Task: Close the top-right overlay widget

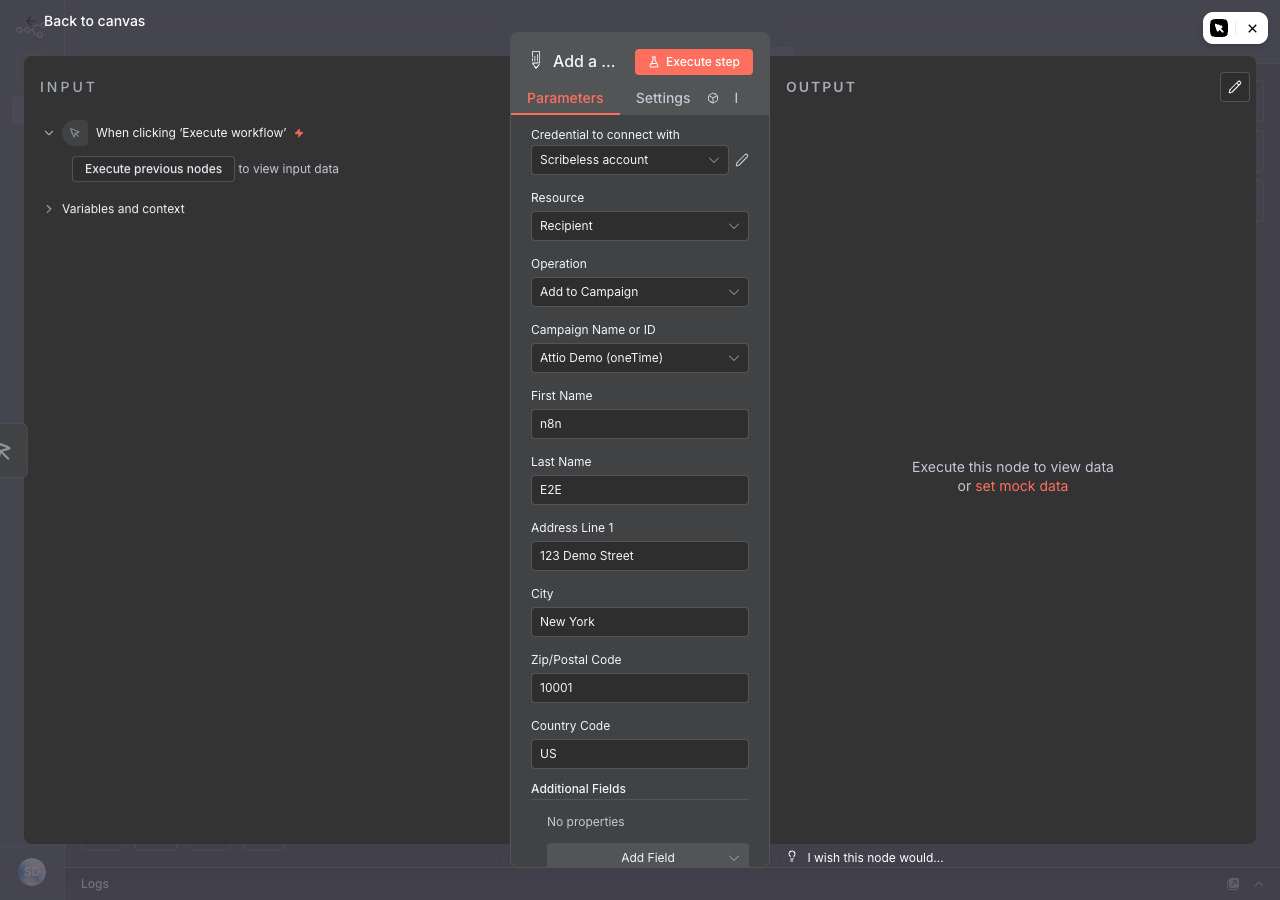Action: coord(1252,28)
